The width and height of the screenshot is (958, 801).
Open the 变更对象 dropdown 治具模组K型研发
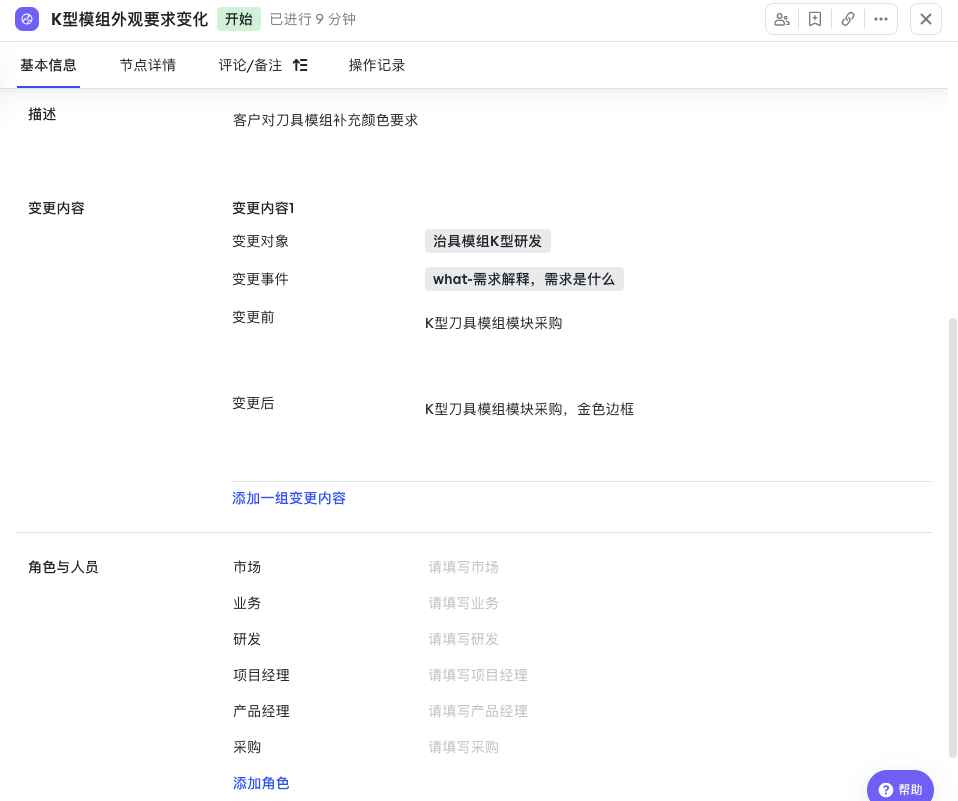487,241
